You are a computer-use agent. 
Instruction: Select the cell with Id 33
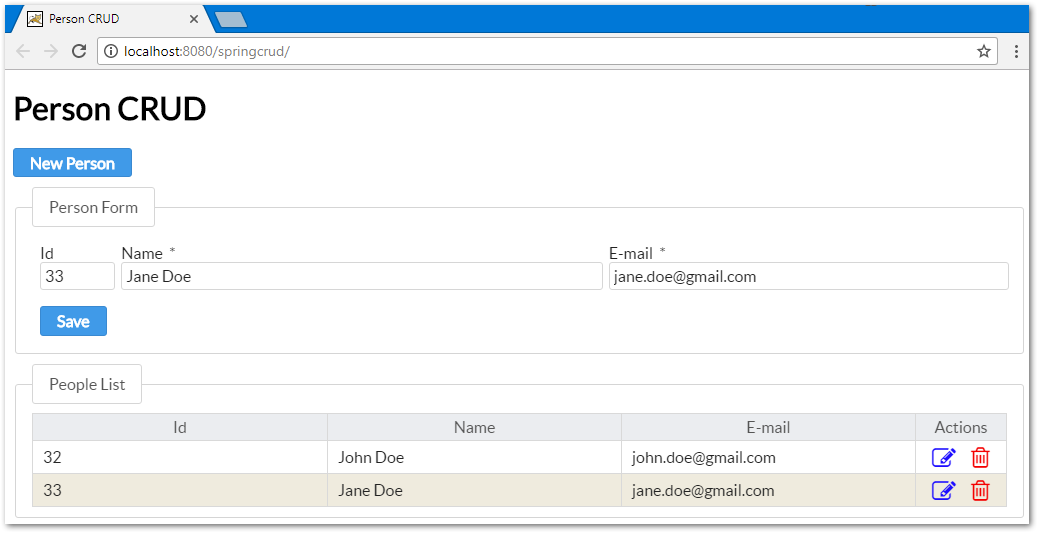click(179, 491)
